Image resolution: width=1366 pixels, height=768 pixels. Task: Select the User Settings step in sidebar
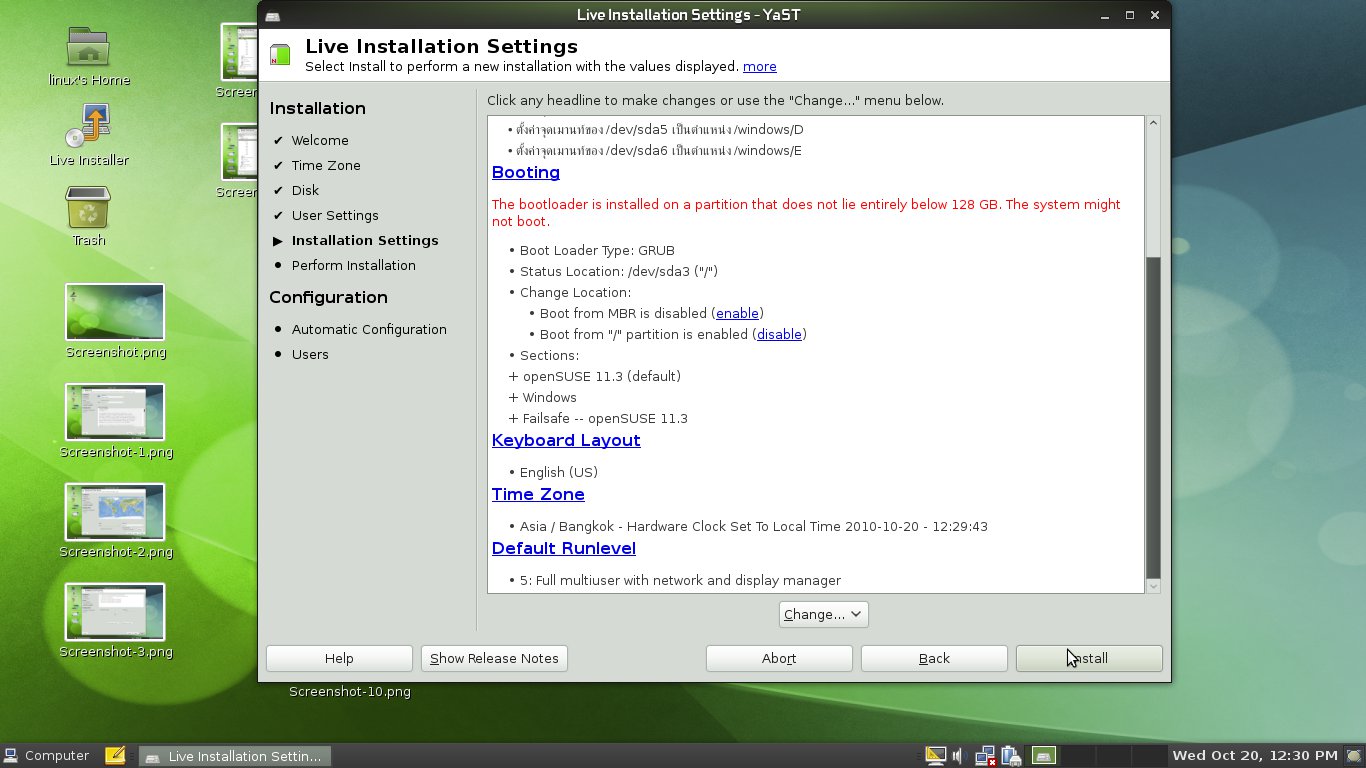click(335, 215)
